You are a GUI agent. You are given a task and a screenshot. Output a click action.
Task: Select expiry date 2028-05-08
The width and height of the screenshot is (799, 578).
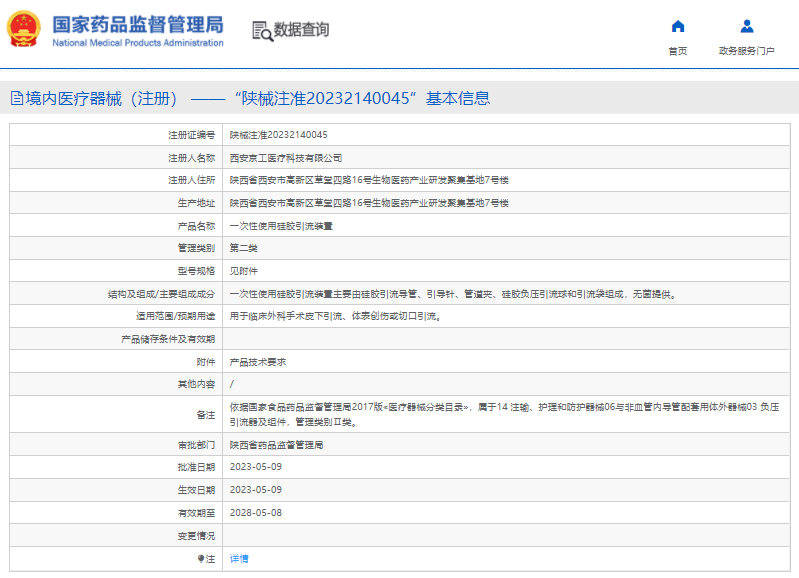pyautogui.click(x=256, y=513)
